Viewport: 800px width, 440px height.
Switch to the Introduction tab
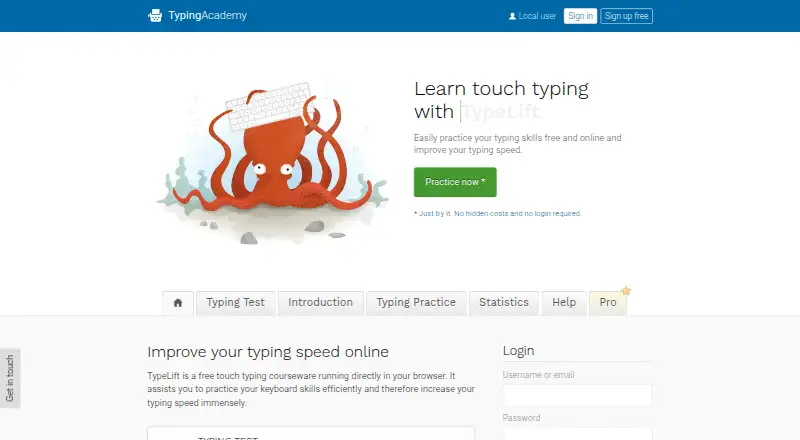320,303
